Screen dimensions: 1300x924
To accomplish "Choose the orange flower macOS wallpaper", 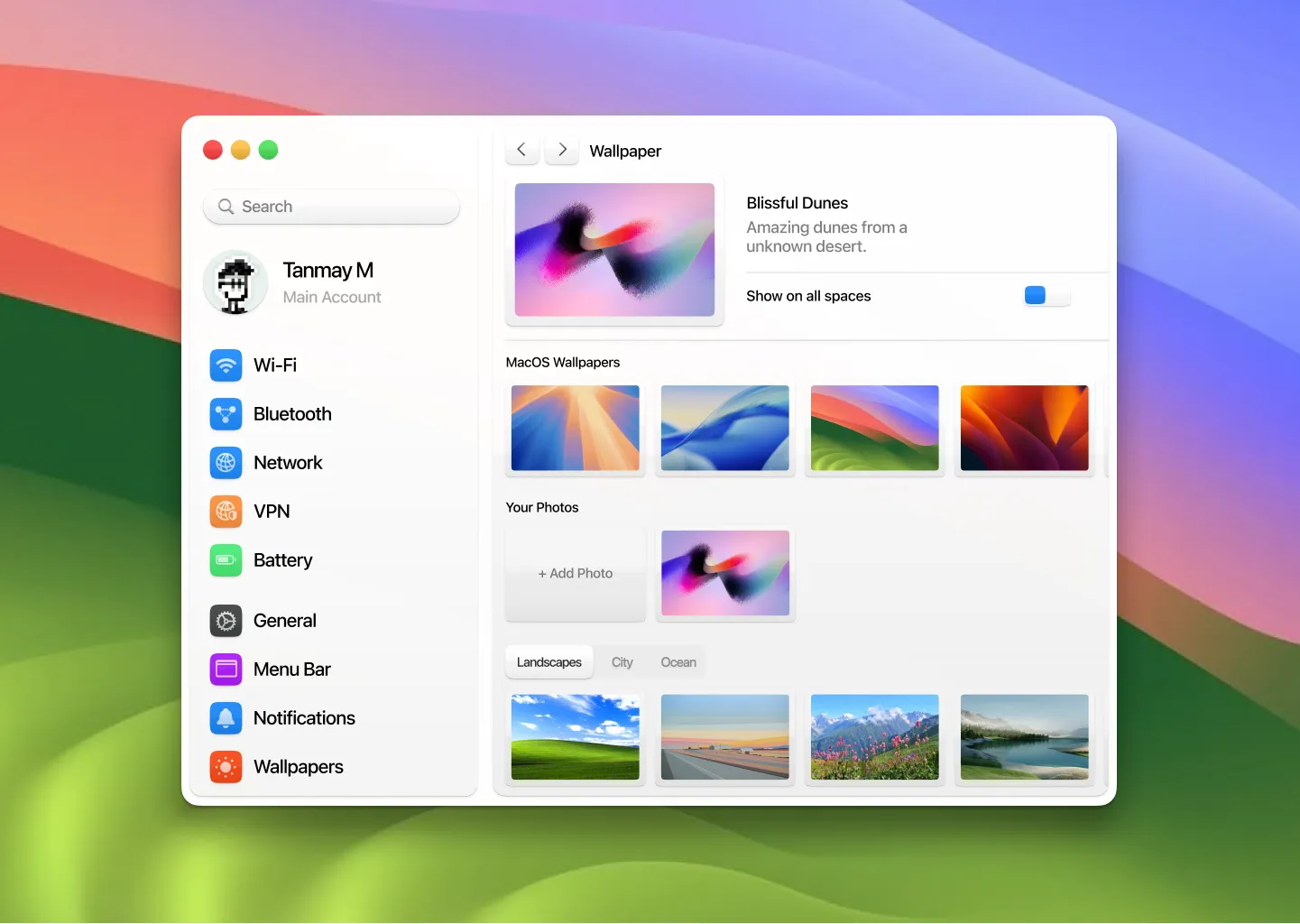I will coord(1024,428).
